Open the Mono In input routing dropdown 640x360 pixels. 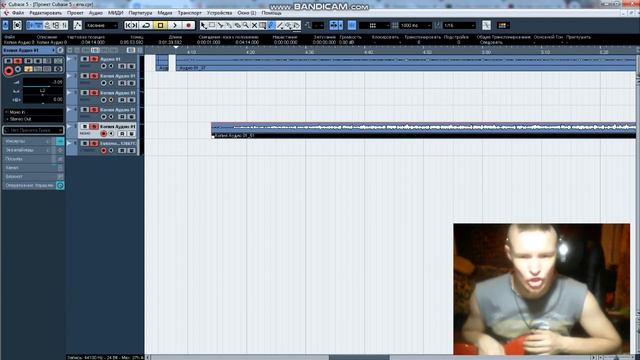point(33,112)
